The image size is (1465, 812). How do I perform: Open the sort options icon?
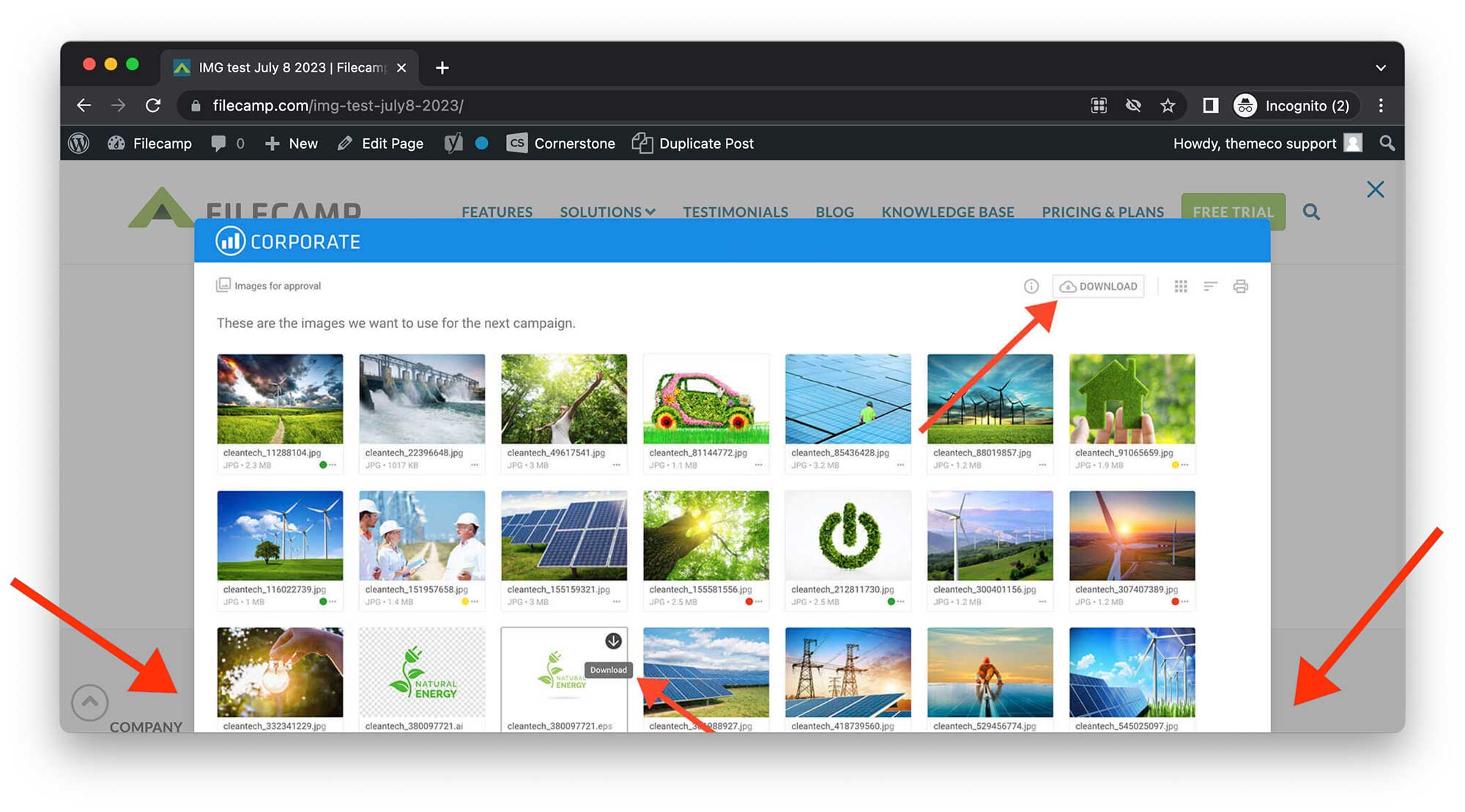click(1210, 286)
